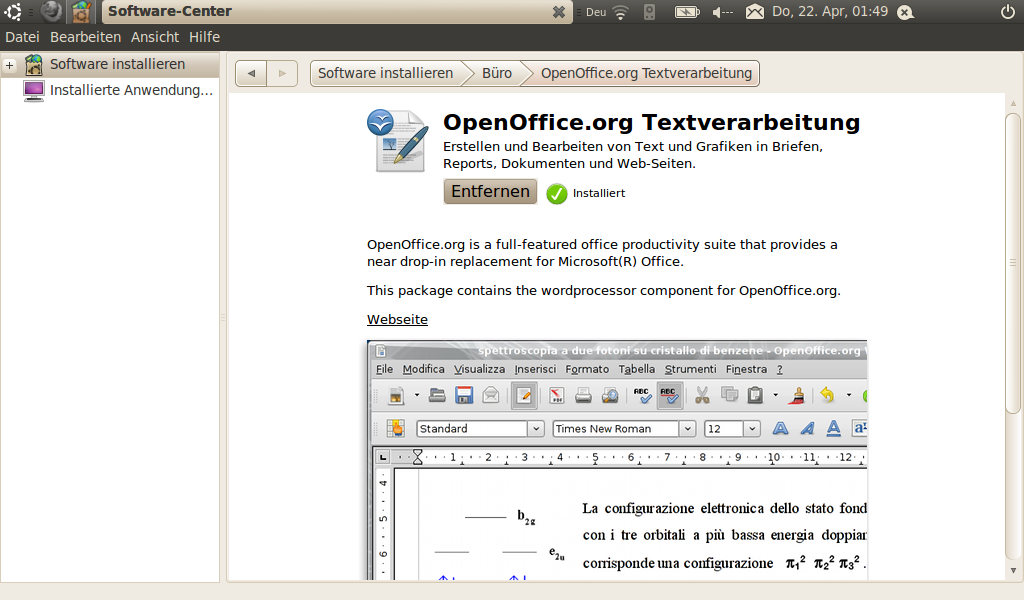
Task: Click the battery status indicator
Action: point(686,12)
